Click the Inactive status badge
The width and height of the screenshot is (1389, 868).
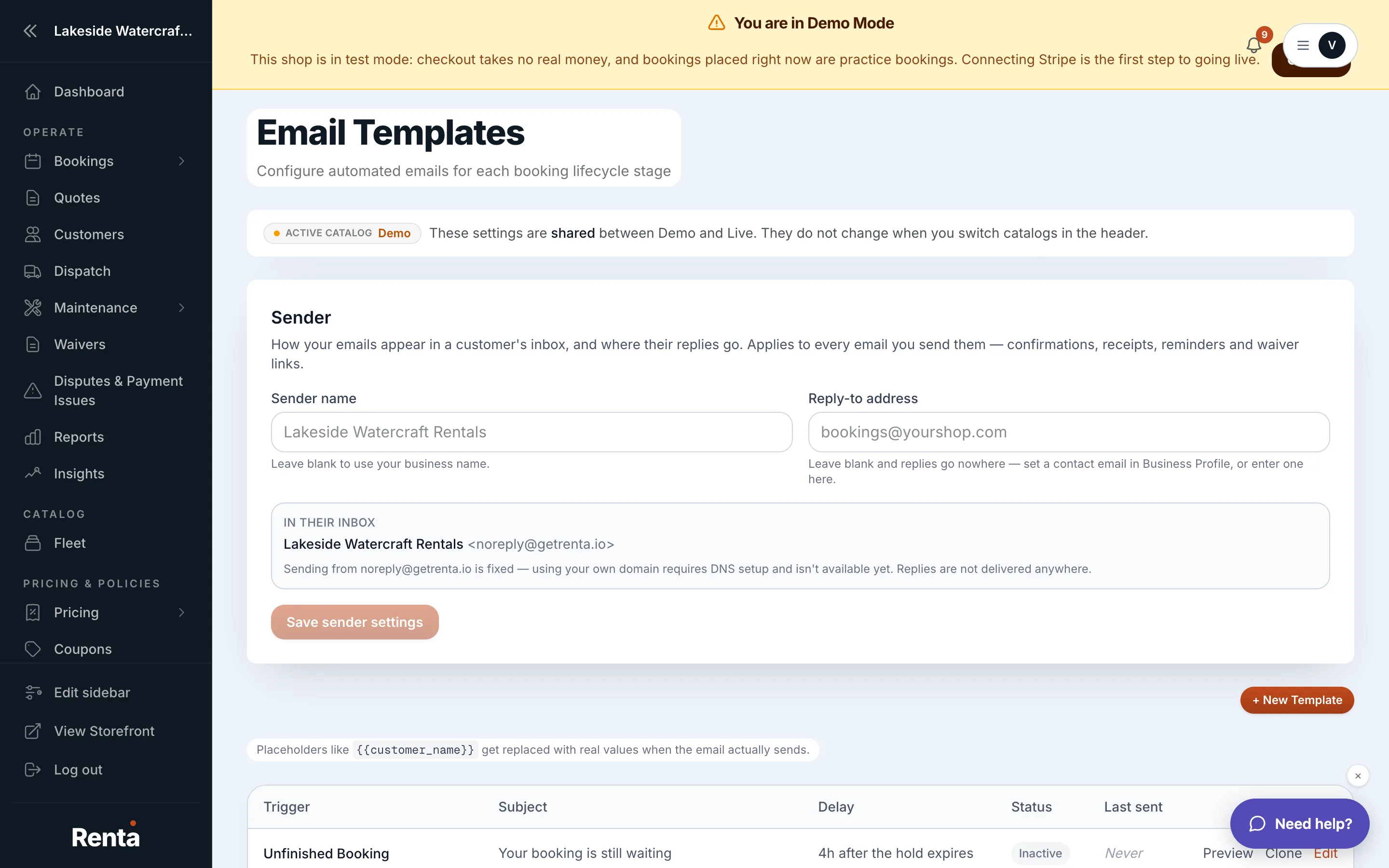pos(1040,854)
